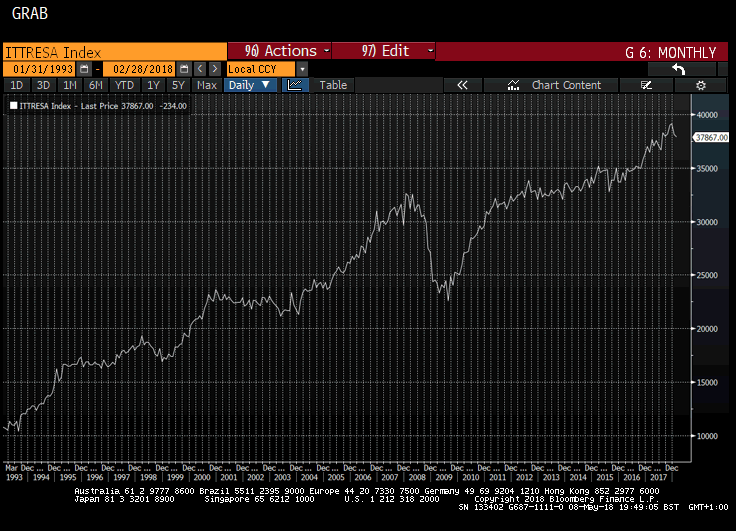Switch to line chart view icon

(295, 85)
